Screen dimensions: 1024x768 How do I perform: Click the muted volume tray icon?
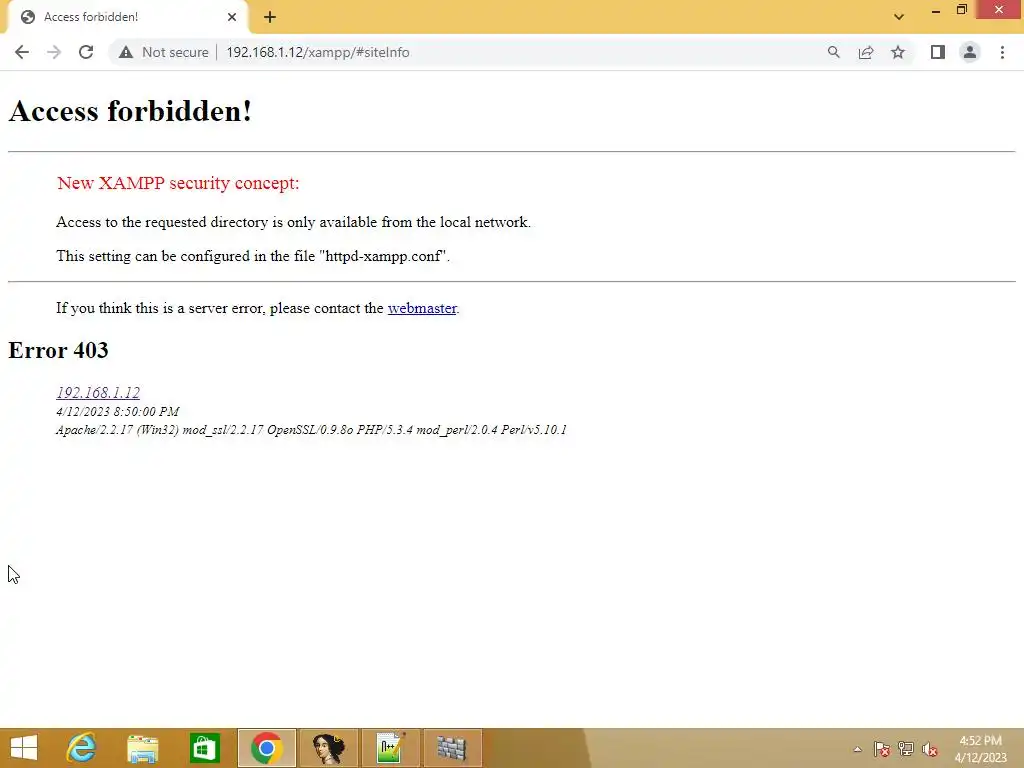click(x=930, y=749)
